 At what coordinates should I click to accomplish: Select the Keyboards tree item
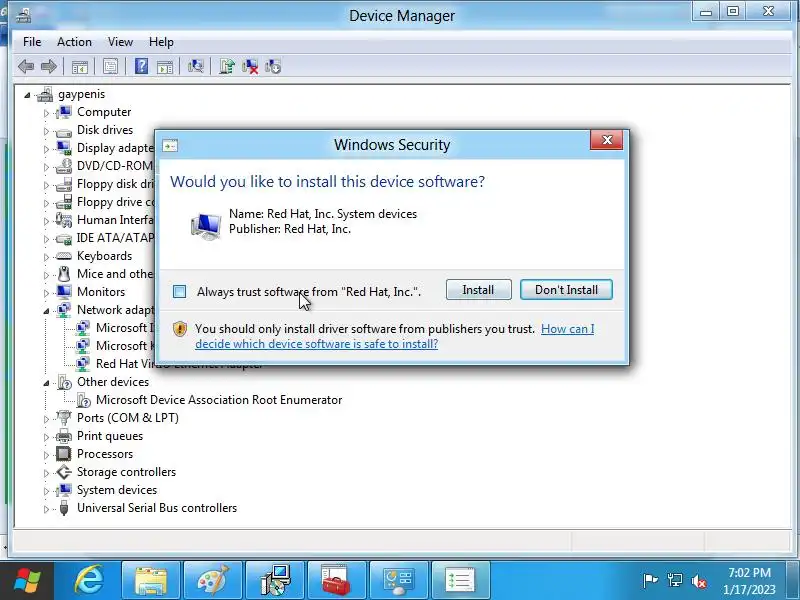coord(104,256)
